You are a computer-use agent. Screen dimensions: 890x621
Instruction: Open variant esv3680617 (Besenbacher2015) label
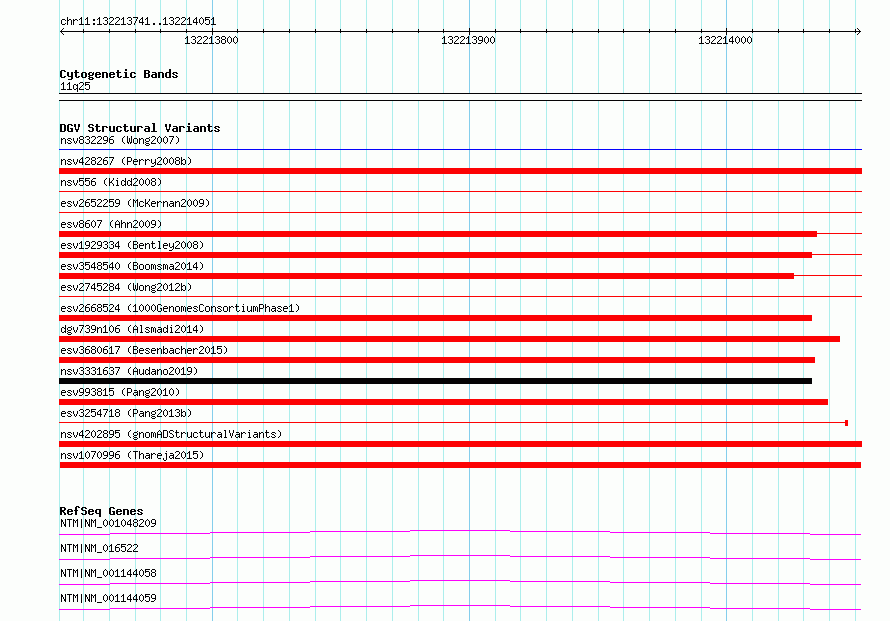pyautogui.click(x=144, y=350)
